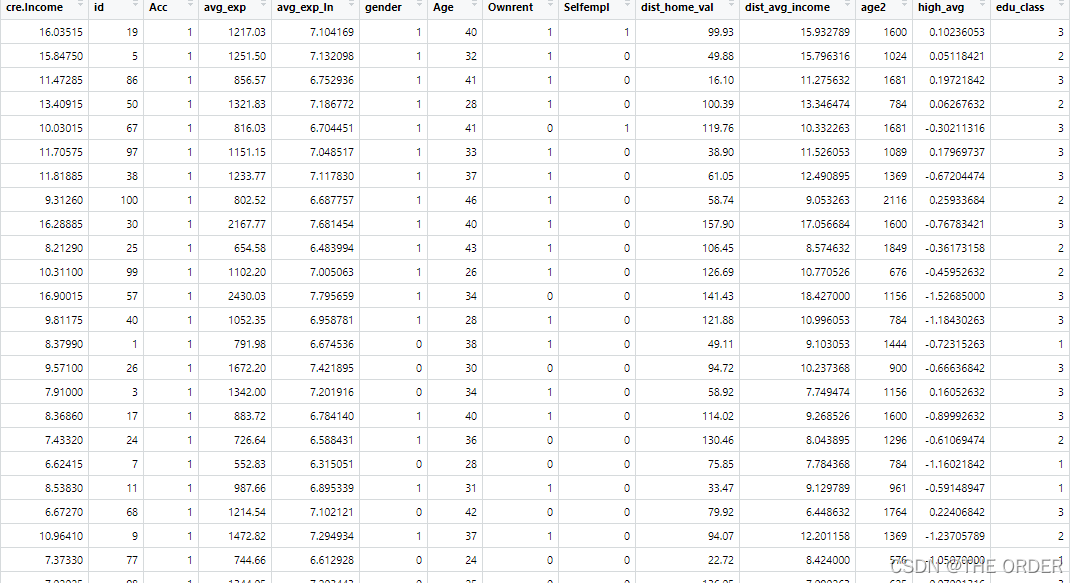Select cre.Income cell 16.03515
The image size is (1078, 583).
coord(61,32)
